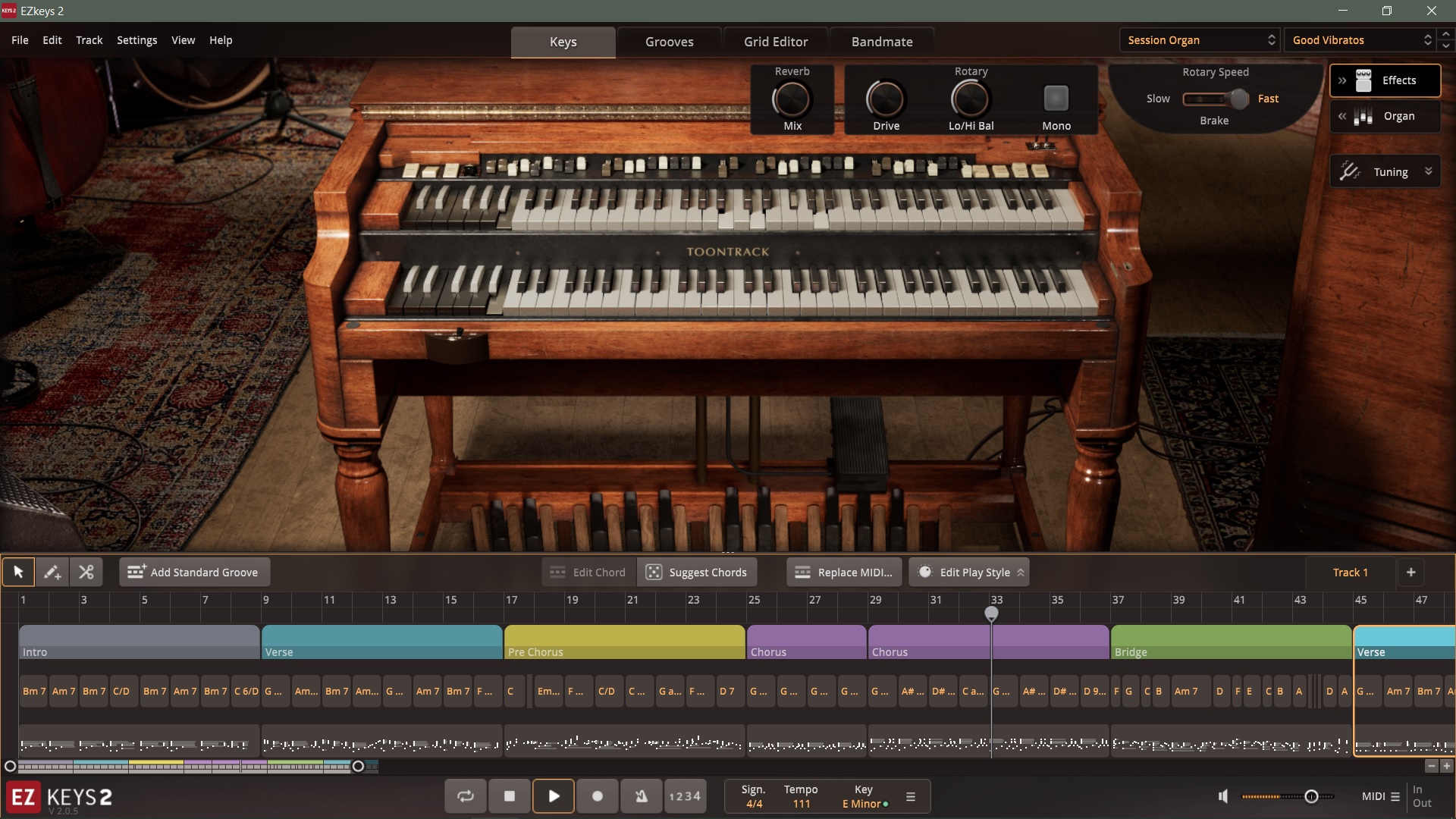Expand the Edit Play Style panel
Image resolution: width=1456 pixels, height=819 pixels.
click(1021, 573)
